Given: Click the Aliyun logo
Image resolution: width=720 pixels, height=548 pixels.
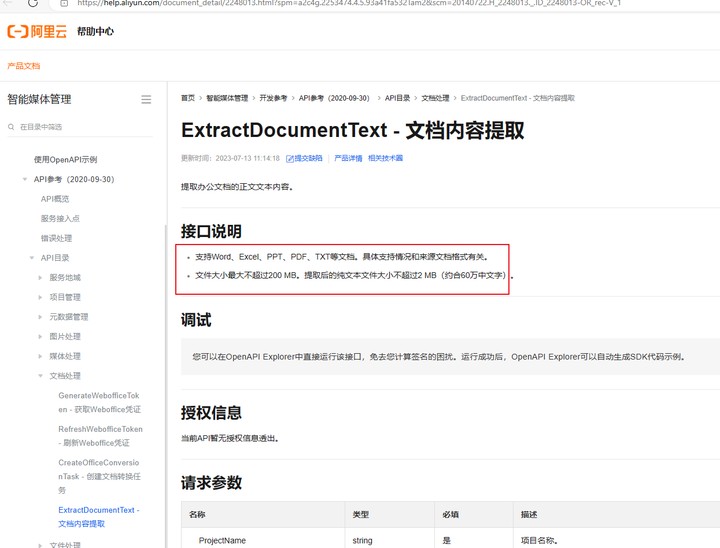Looking at the screenshot, I should coord(37,31).
